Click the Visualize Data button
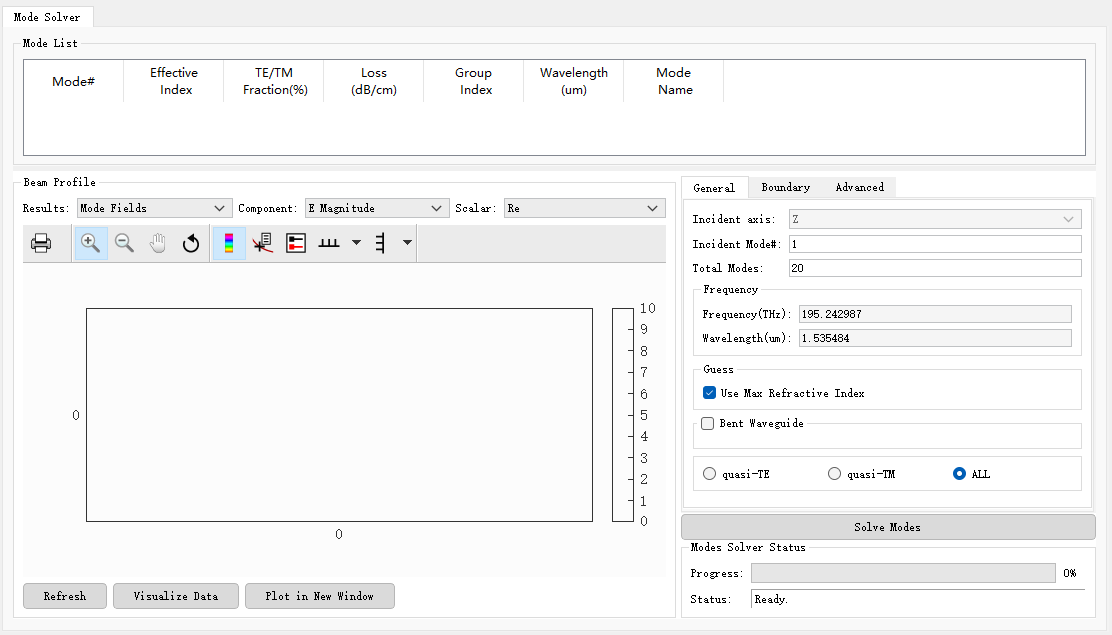 176,596
